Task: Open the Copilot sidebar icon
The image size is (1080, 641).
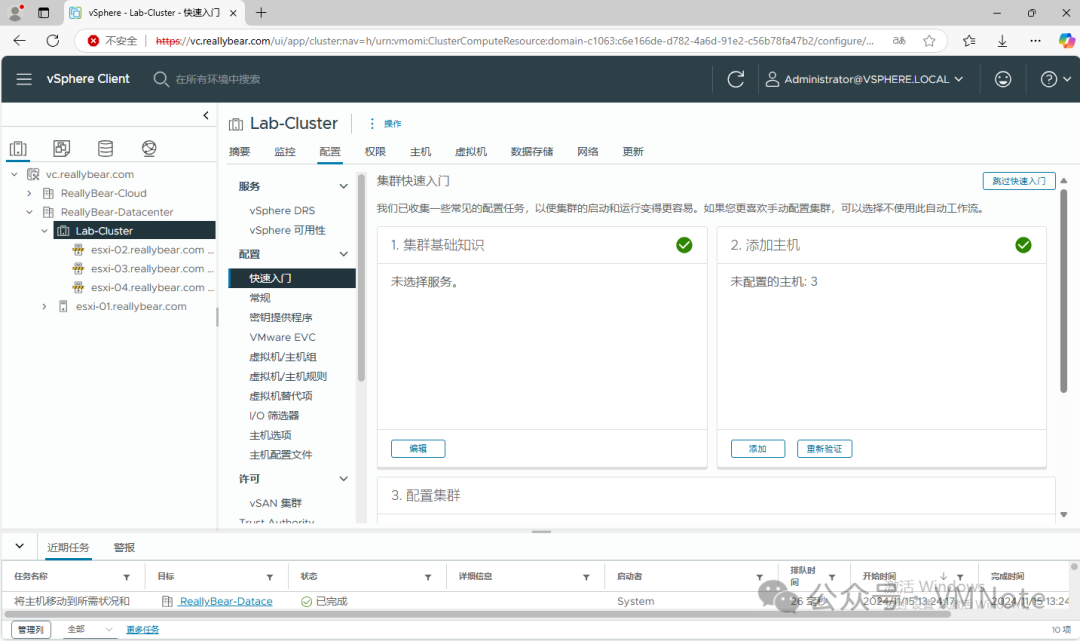Action: [x=1067, y=41]
